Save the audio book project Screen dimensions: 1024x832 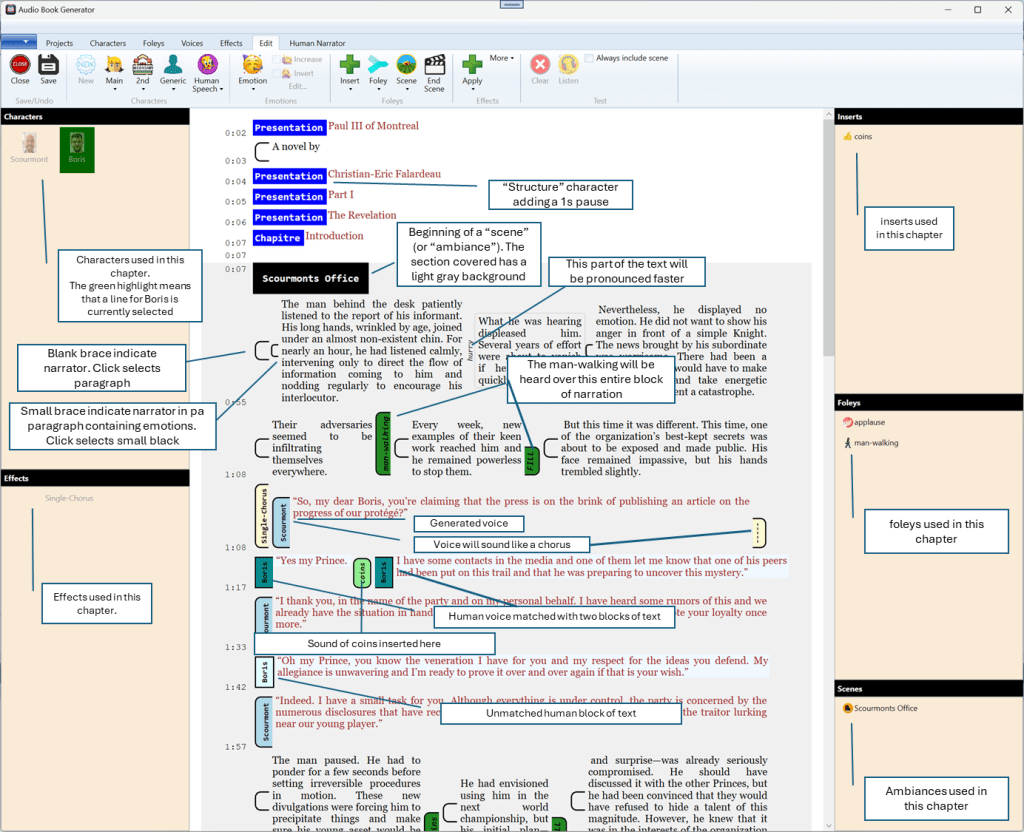click(x=48, y=65)
